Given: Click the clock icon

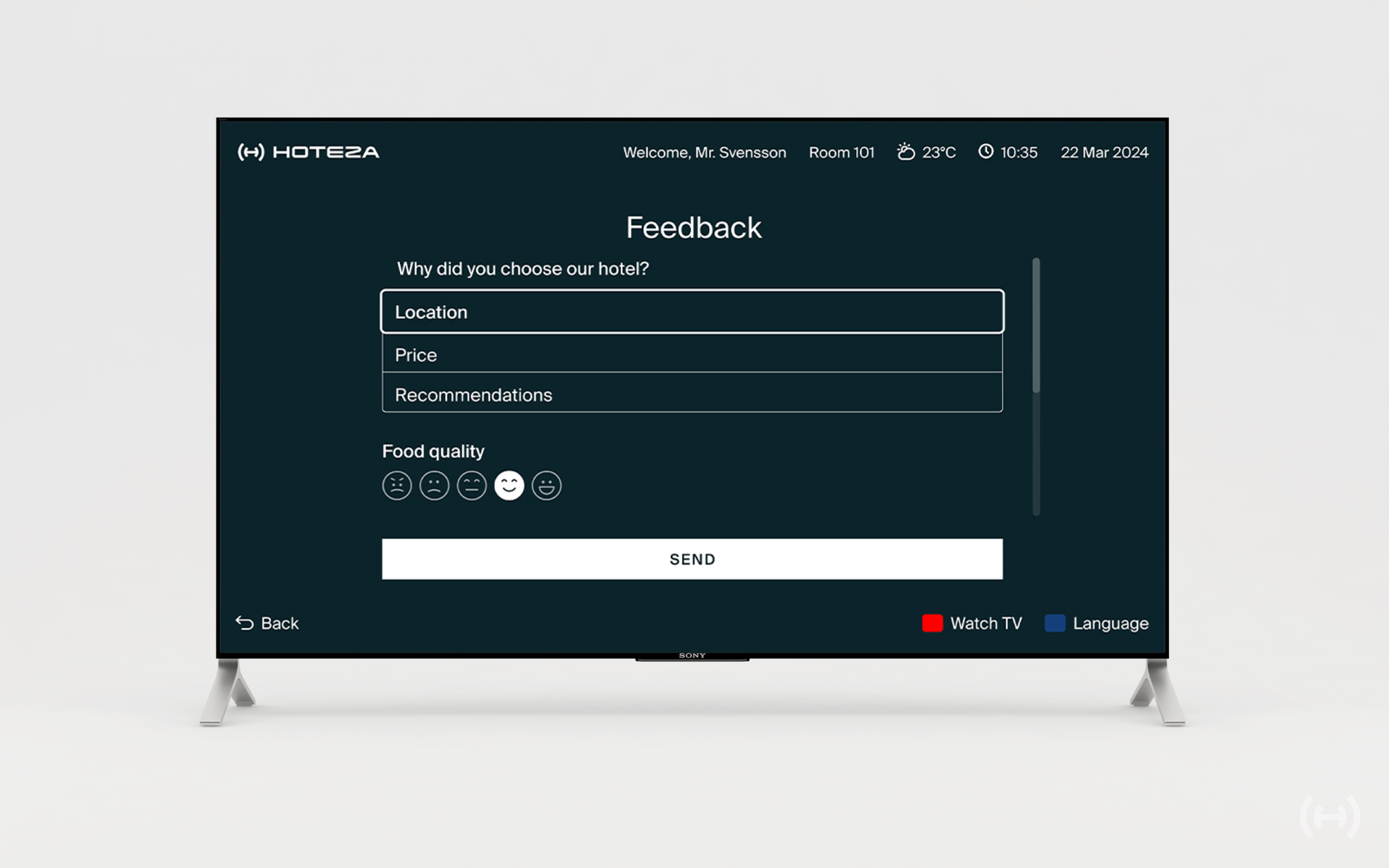Looking at the screenshot, I should pyautogui.click(x=986, y=151).
